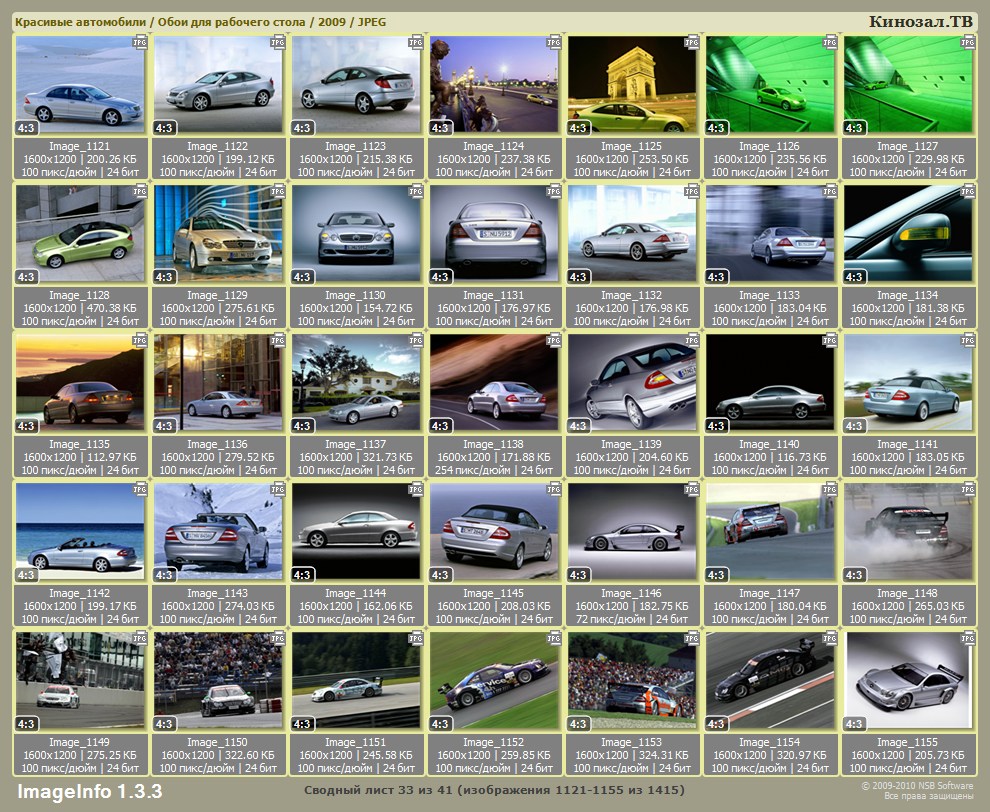Click the 4:3 ratio badge on Image_1155
This screenshot has width=990, height=812.
(x=854, y=724)
